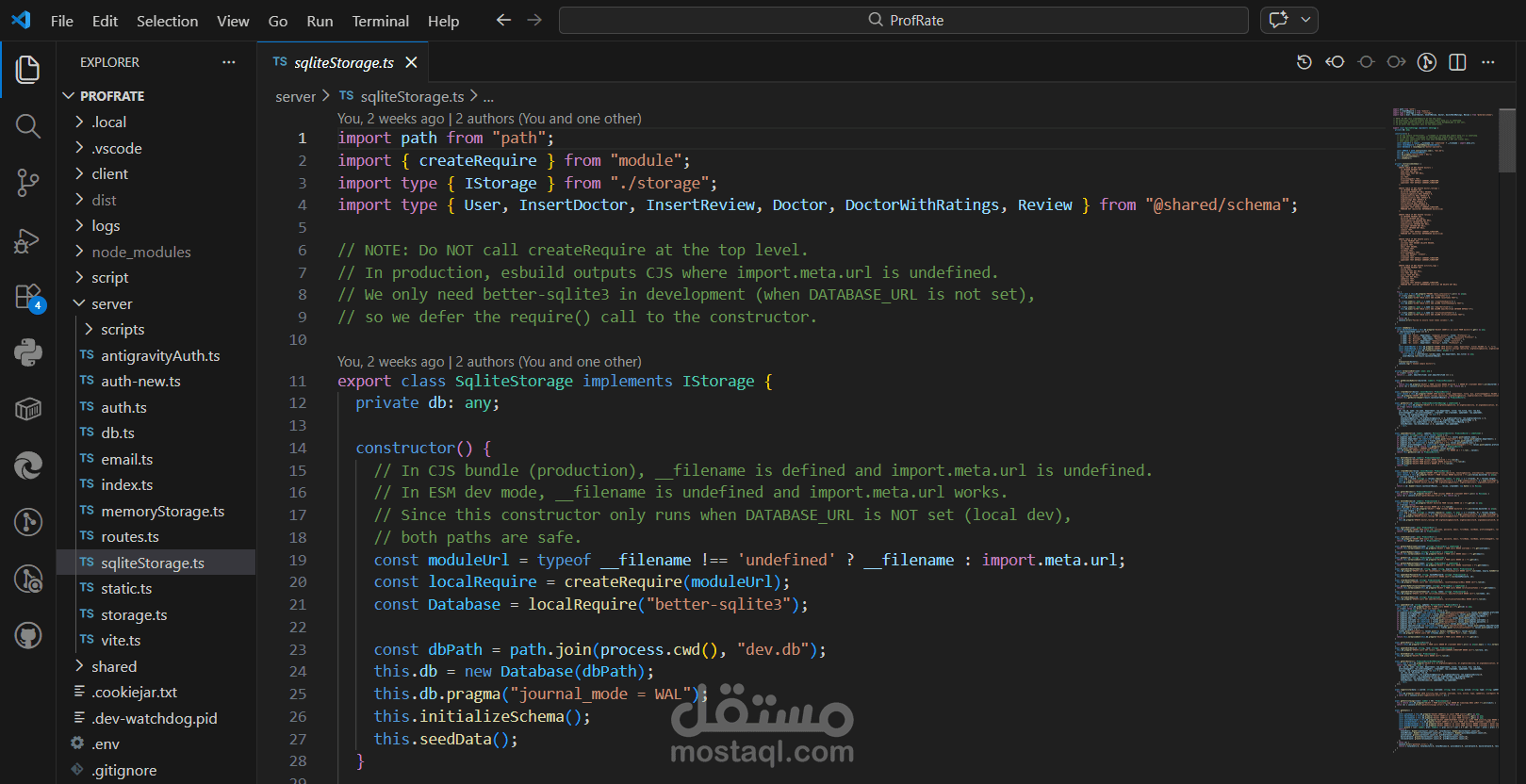Expand the .vscode folder

[x=79, y=148]
